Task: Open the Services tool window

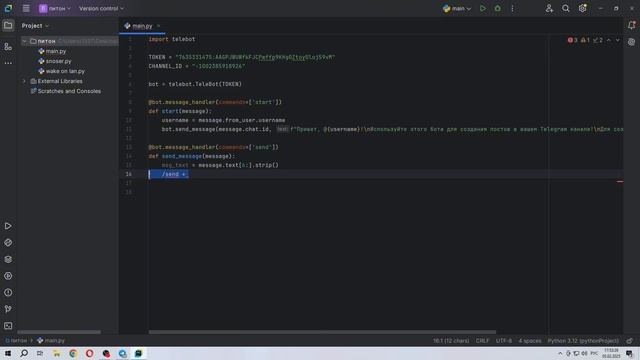Action: [8, 276]
